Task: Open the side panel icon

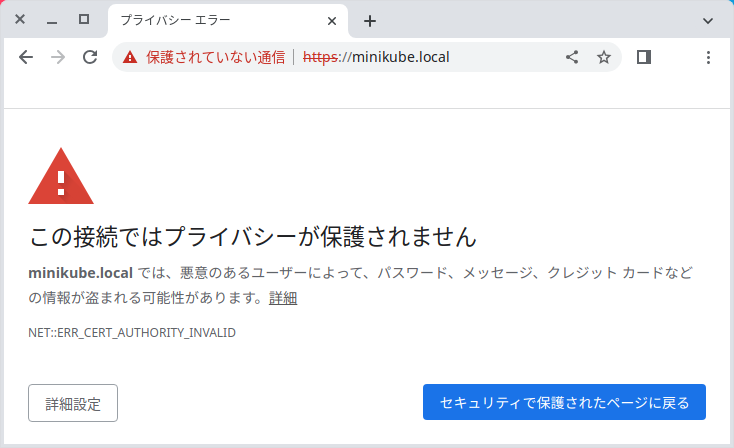Action: pyautogui.click(x=644, y=57)
